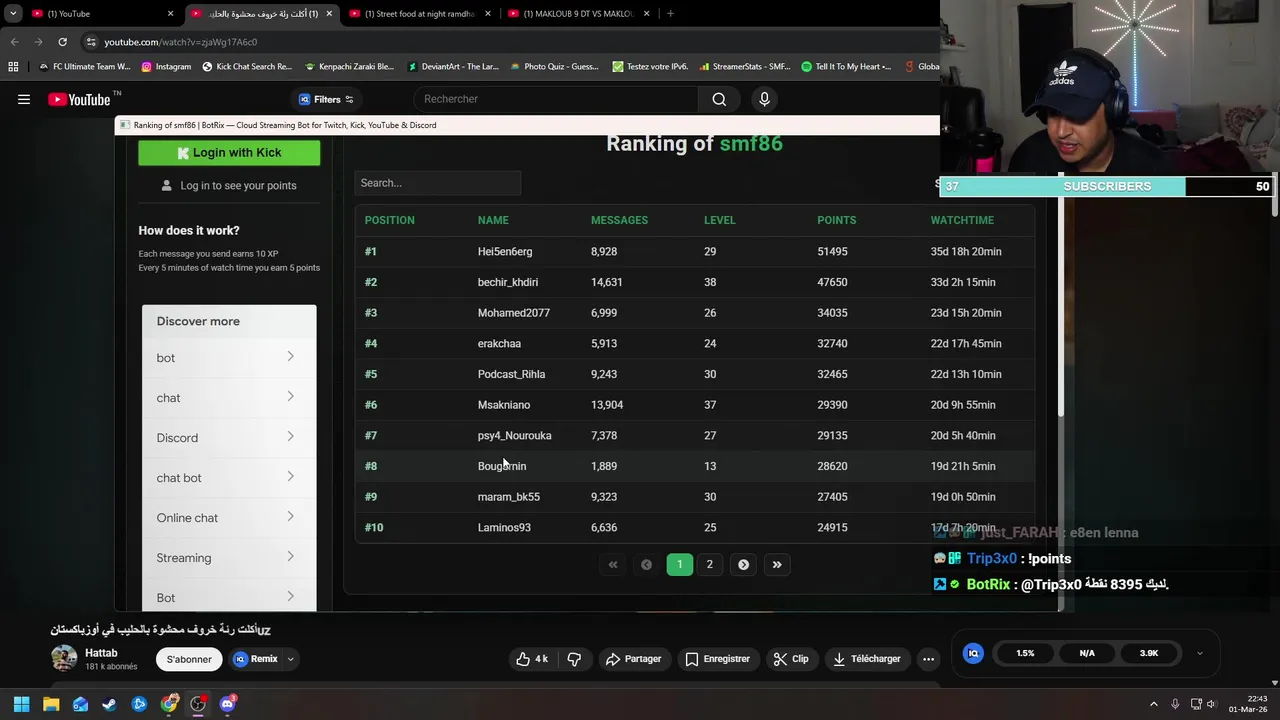The image size is (1280, 720).
Task: Jump to last ranking page
Action: tap(777, 564)
